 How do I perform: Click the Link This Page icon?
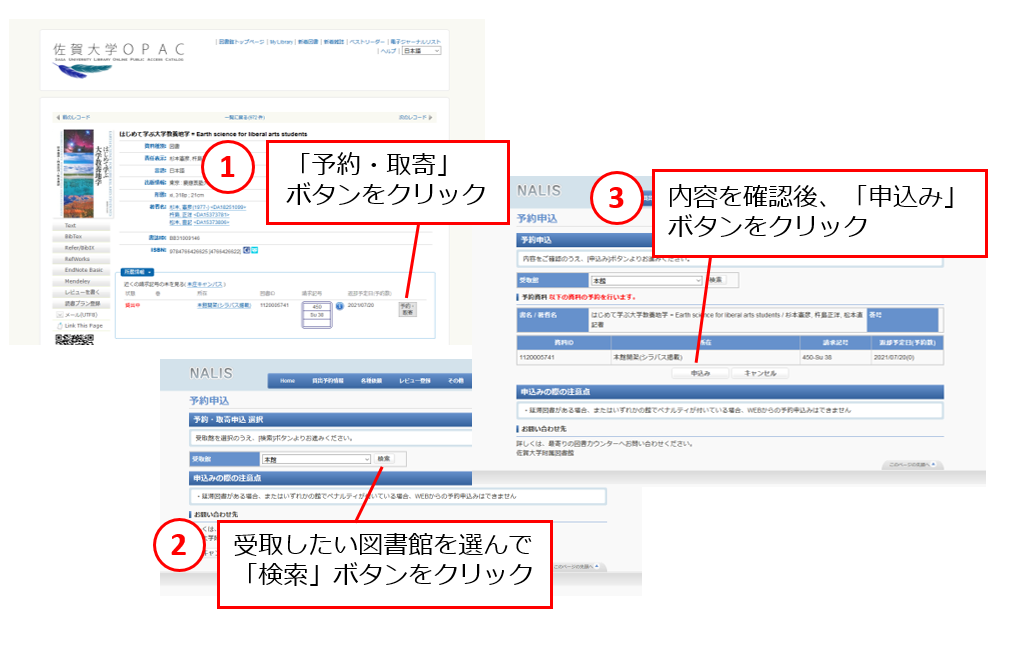click(x=58, y=326)
